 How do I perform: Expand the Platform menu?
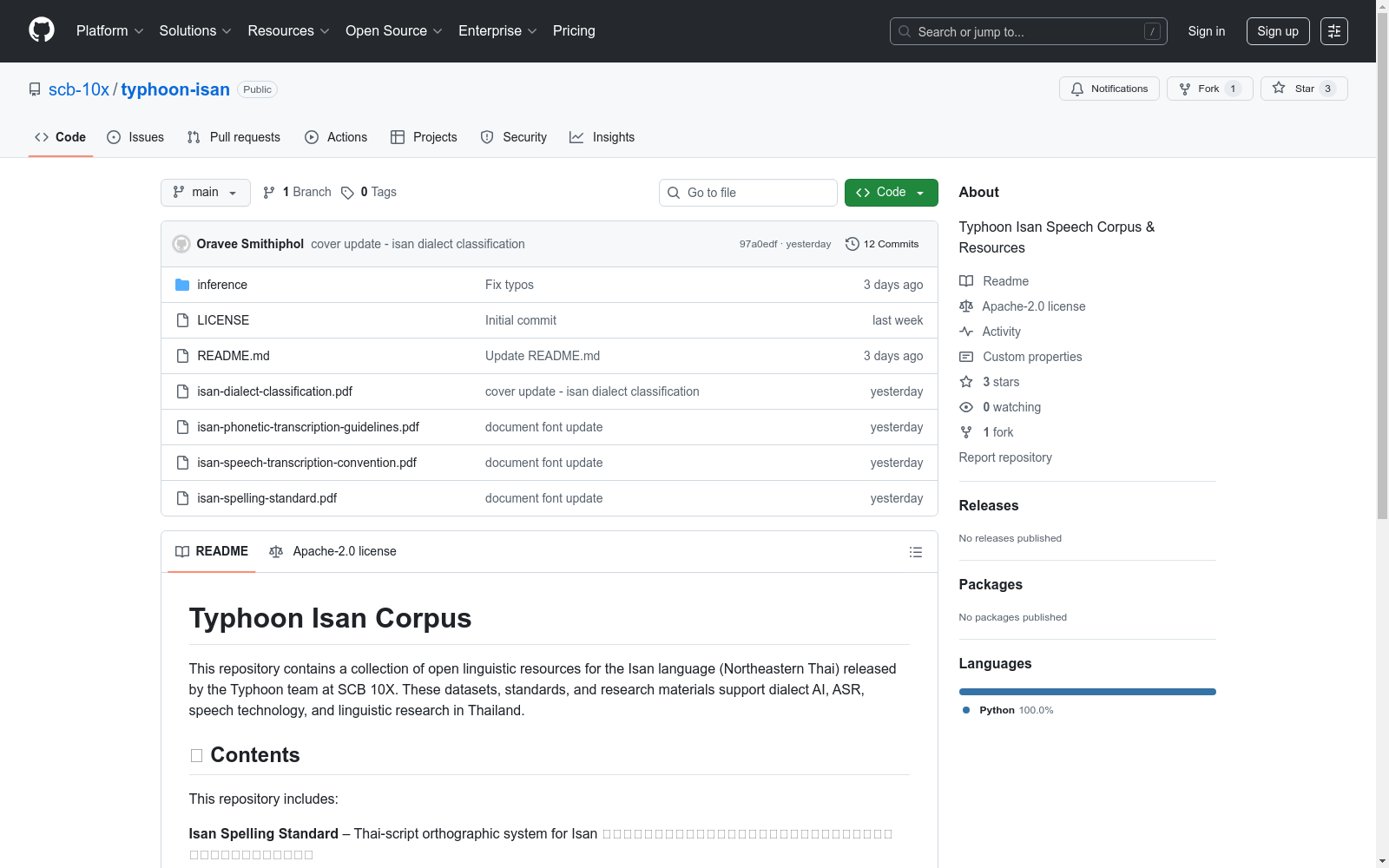click(x=109, y=31)
